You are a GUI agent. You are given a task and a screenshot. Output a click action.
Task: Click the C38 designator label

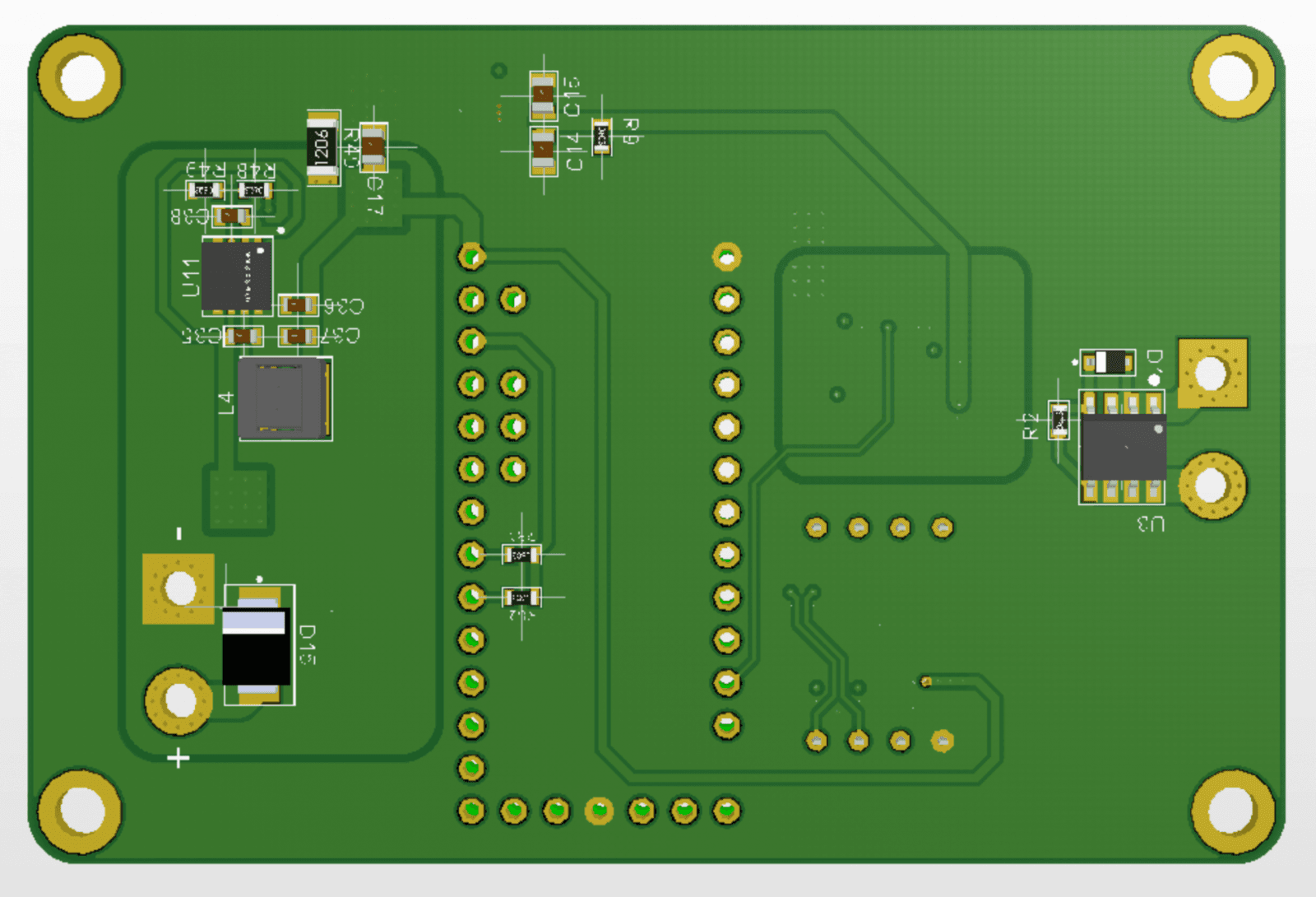click(190, 216)
